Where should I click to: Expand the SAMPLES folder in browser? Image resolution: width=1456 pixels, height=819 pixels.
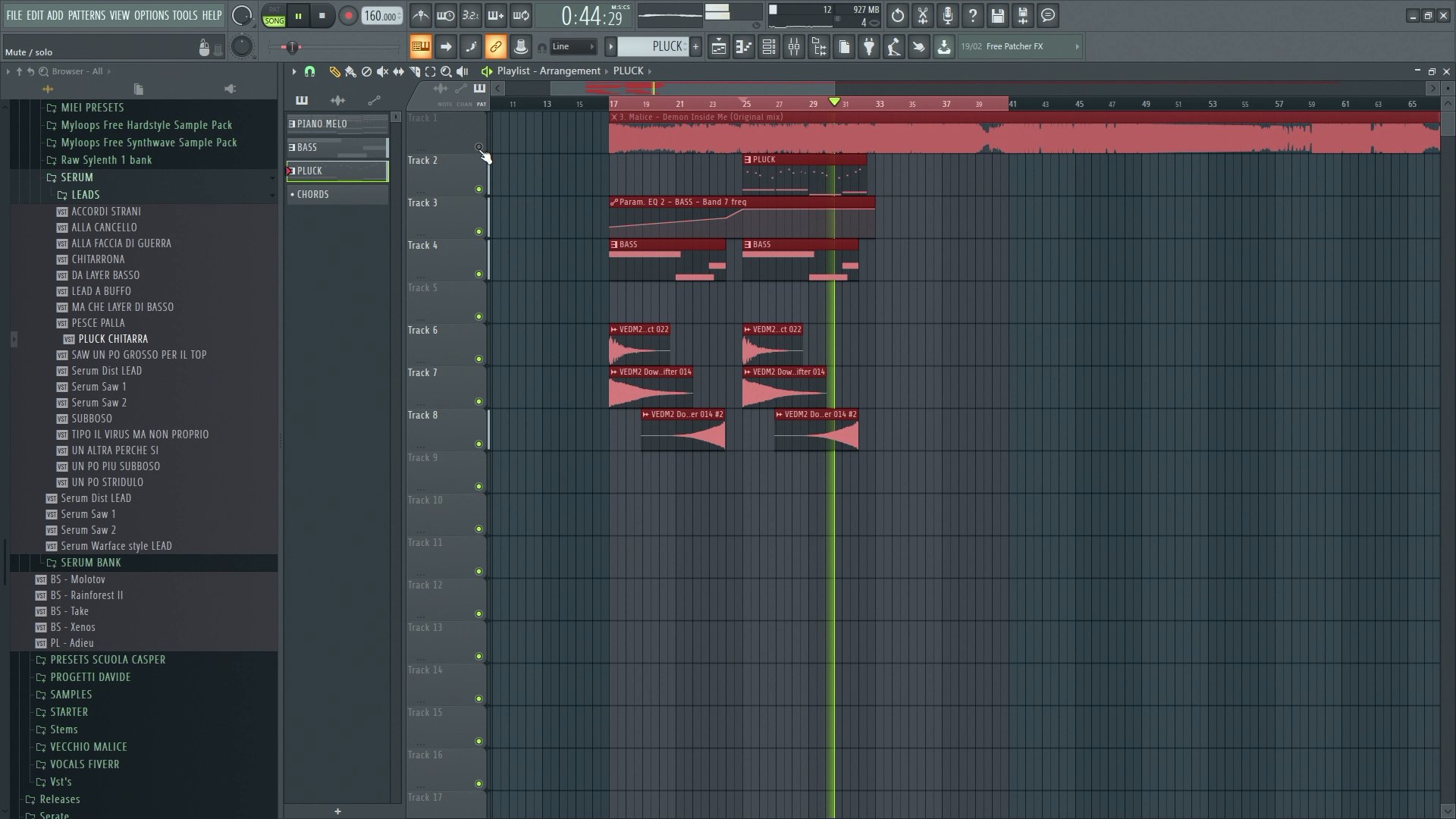coord(71,695)
